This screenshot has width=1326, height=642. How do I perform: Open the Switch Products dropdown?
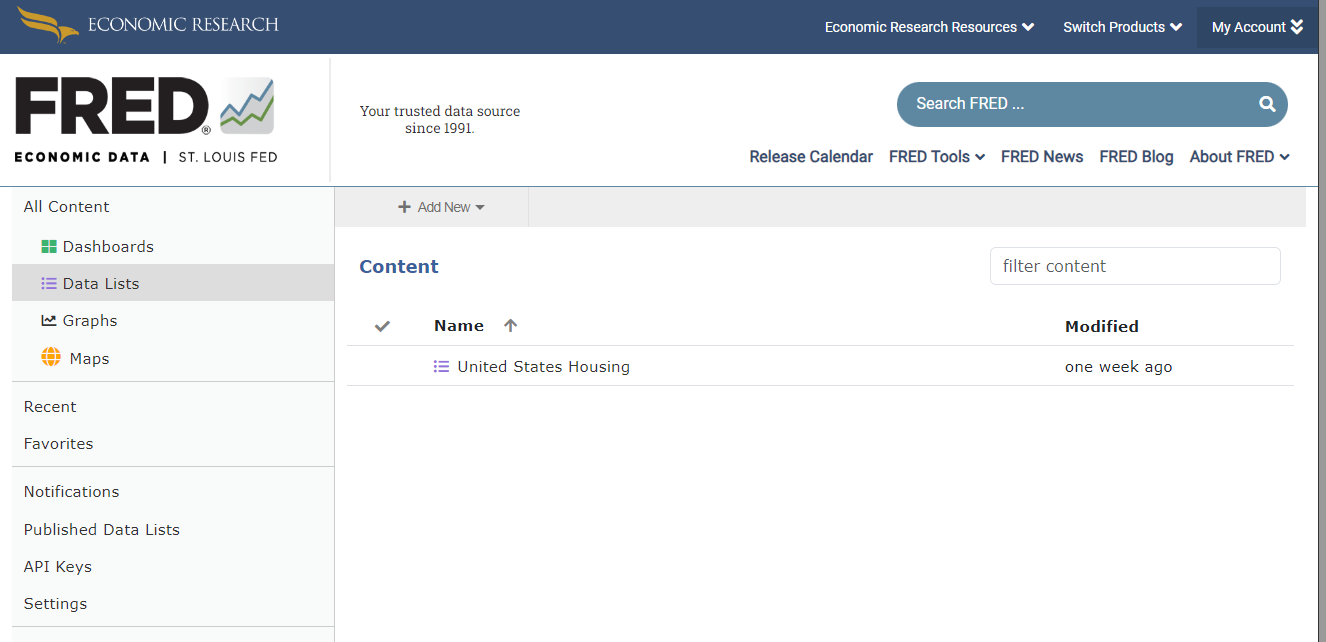pyautogui.click(x=1122, y=27)
